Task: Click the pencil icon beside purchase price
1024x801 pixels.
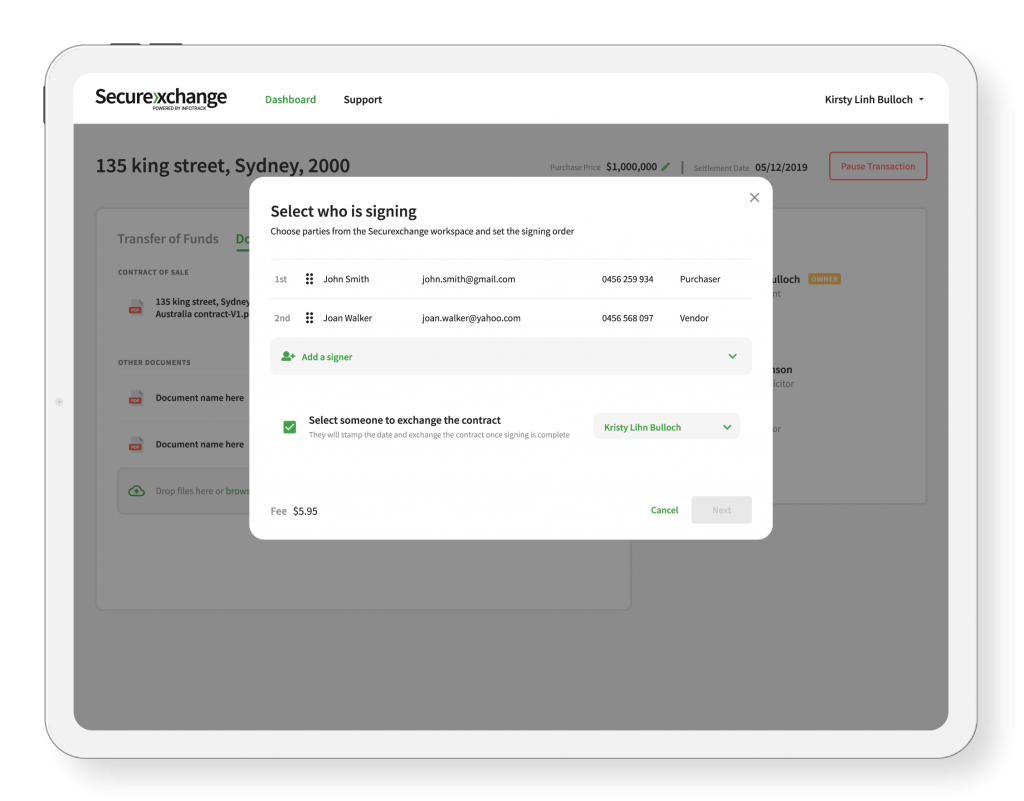Action: pyautogui.click(x=666, y=167)
